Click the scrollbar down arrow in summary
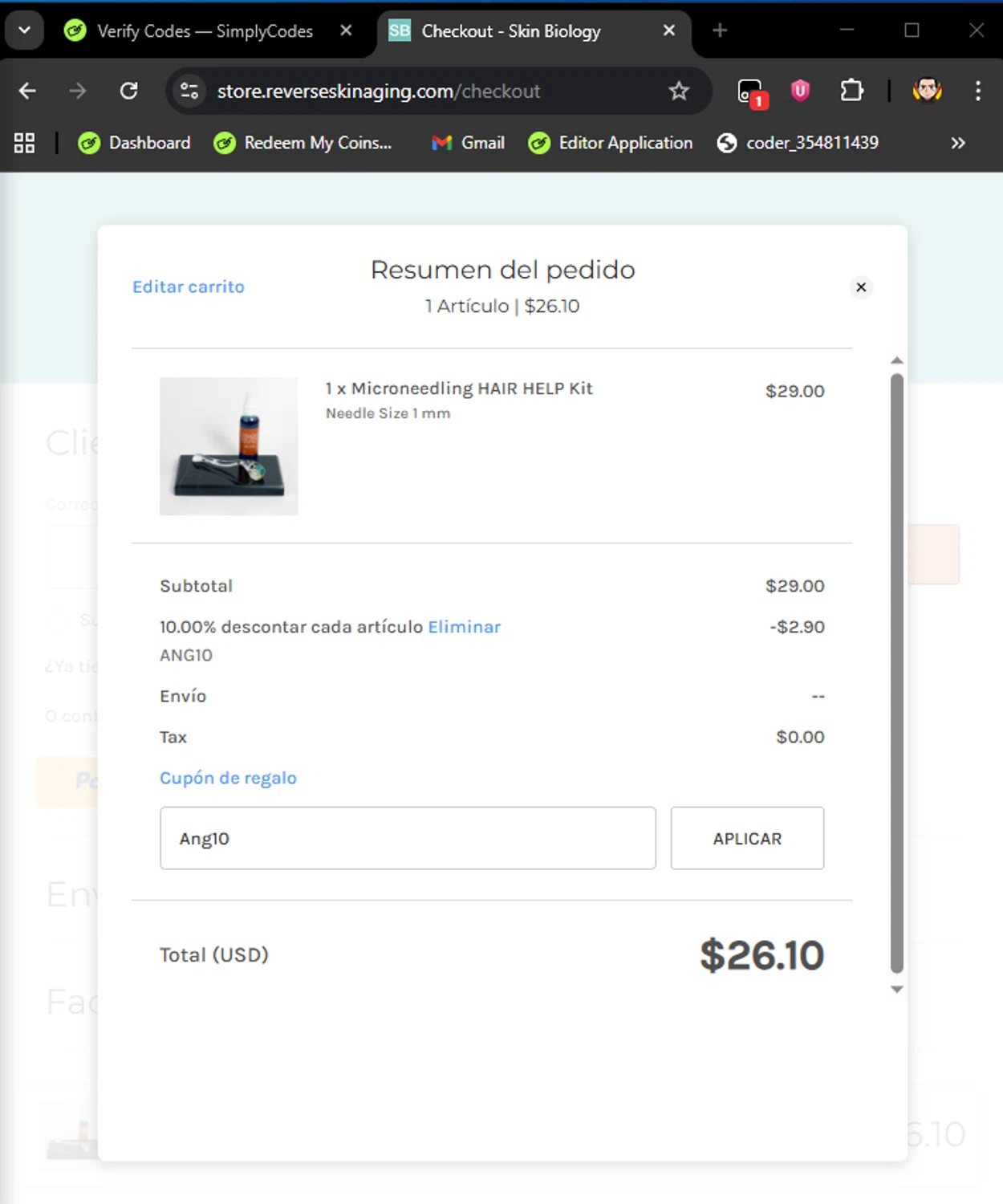The image size is (1003, 1204). pos(897,990)
